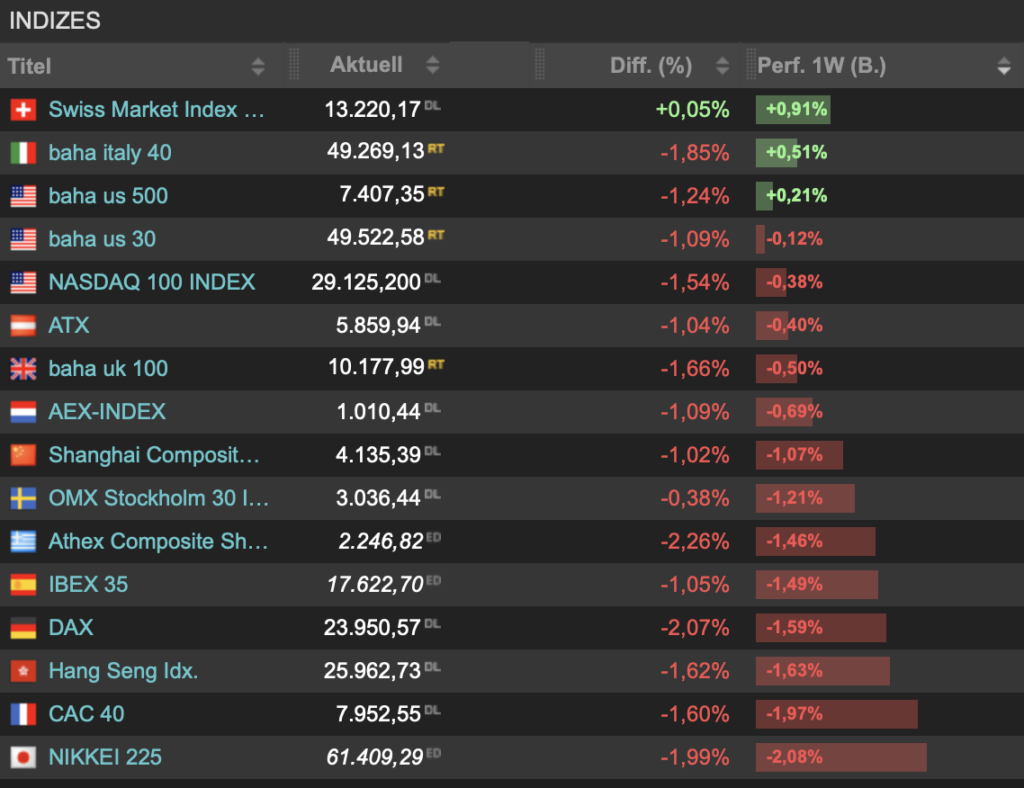This screenshot has width=1024, height=788.
Task: Select the value 17.622,70
Action: click(x=376, y=584)
